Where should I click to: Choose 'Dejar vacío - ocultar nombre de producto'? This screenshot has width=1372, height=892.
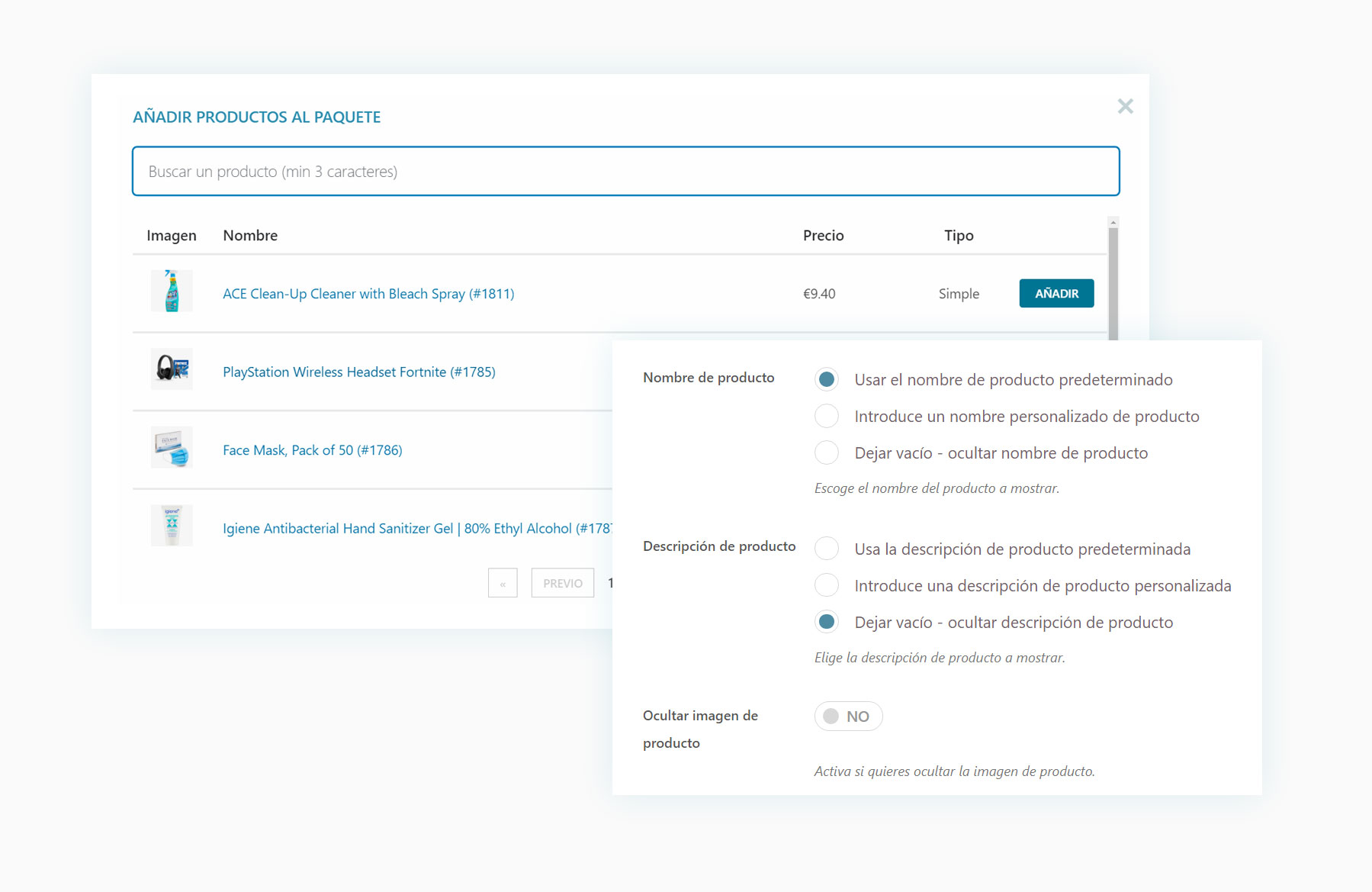point(827,453)
